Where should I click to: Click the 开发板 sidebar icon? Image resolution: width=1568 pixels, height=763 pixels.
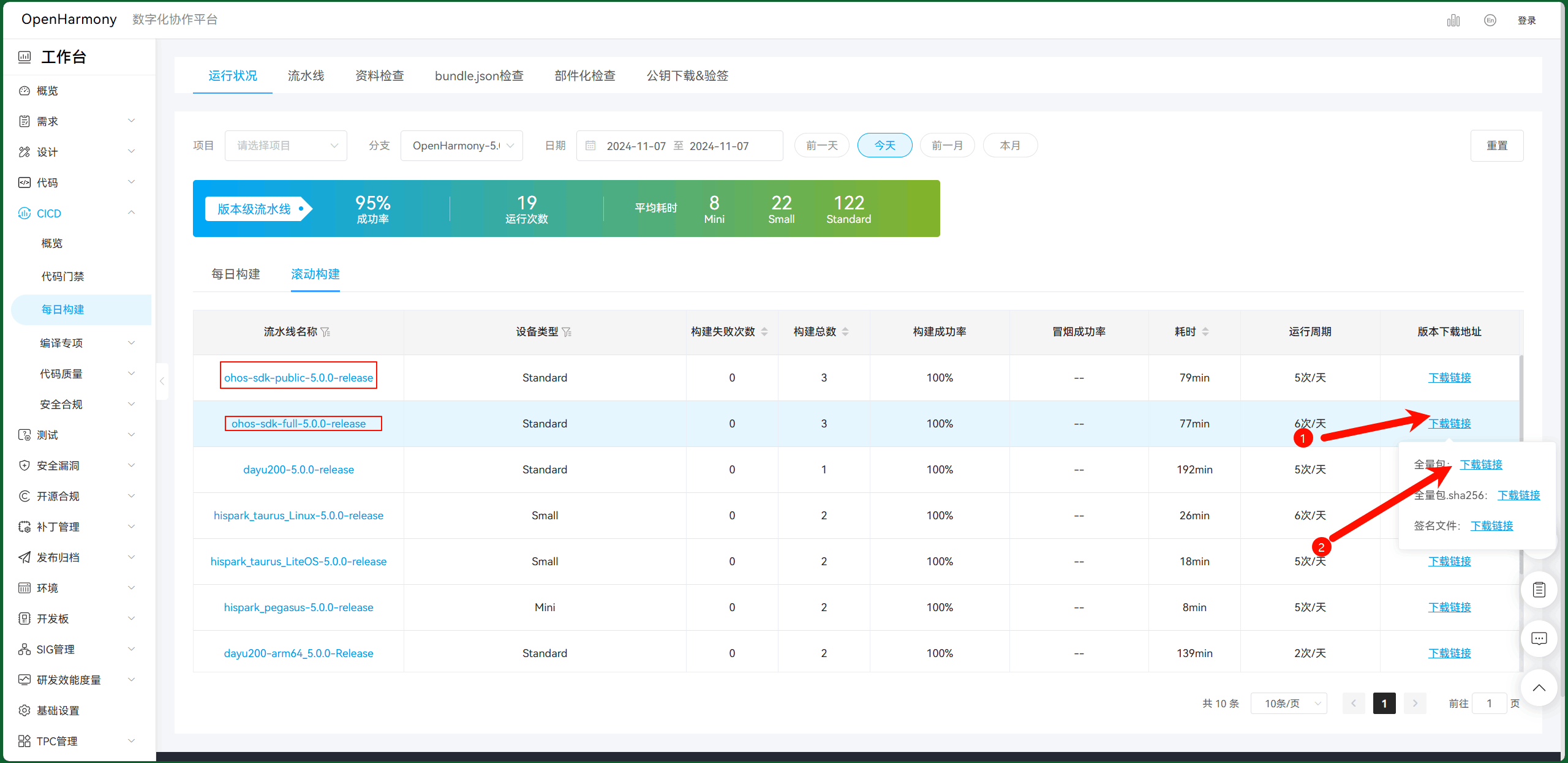(x=24, y=618)
